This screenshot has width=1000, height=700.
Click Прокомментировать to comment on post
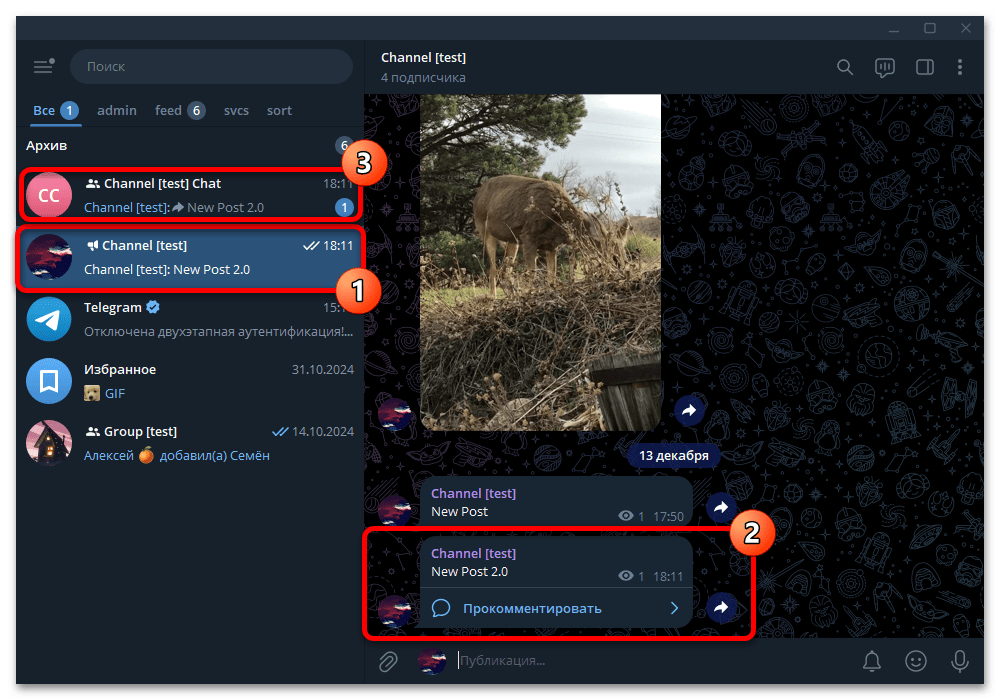(532, 608)
